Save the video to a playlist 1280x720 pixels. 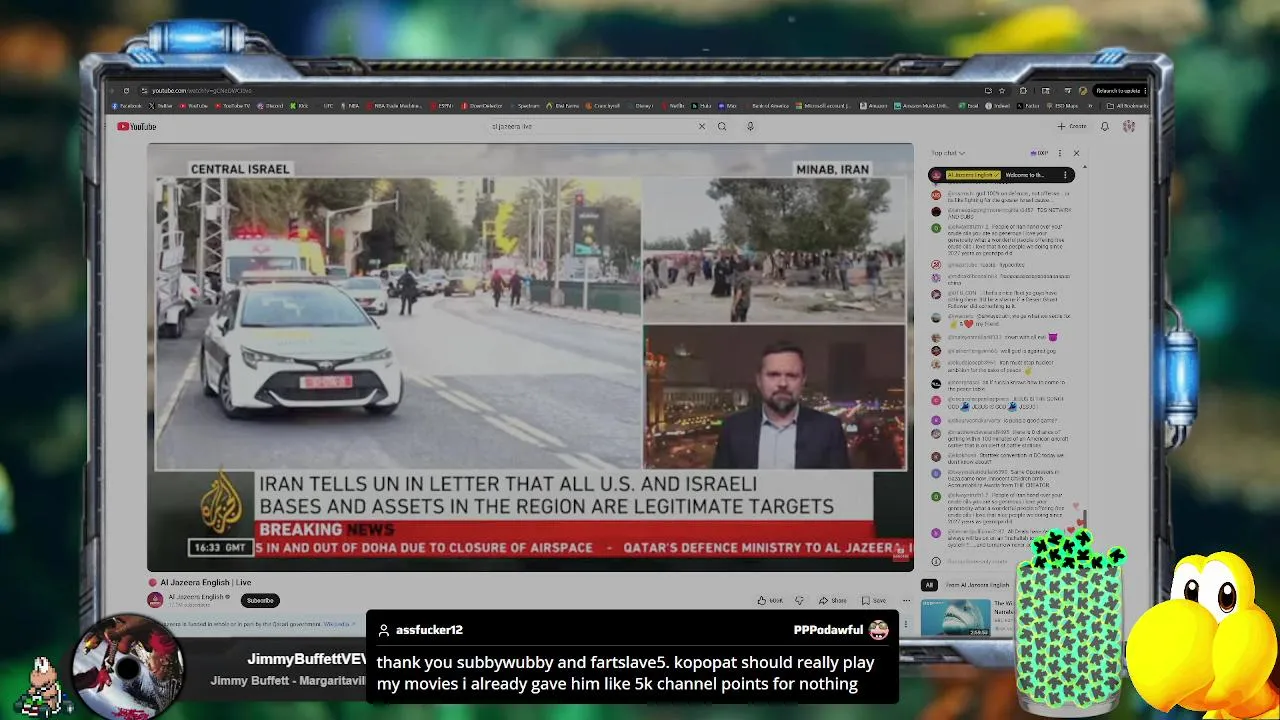[874, 600]
